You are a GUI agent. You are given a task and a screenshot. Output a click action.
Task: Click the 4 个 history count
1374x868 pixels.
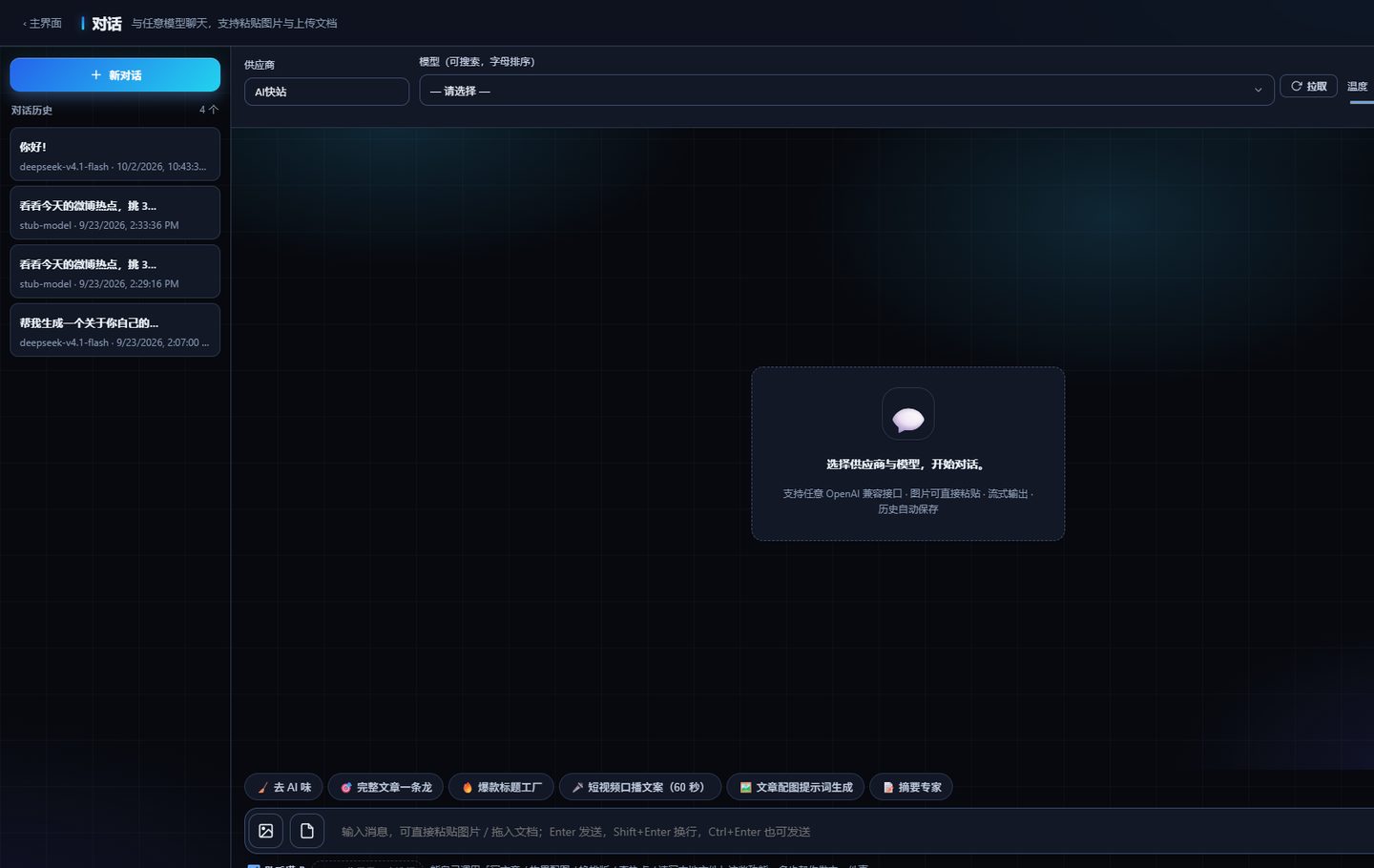pos(208,110)
